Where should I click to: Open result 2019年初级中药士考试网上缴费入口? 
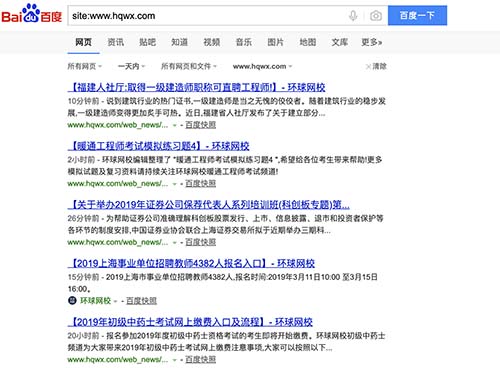pyautogui.click(x=190, y=322)
